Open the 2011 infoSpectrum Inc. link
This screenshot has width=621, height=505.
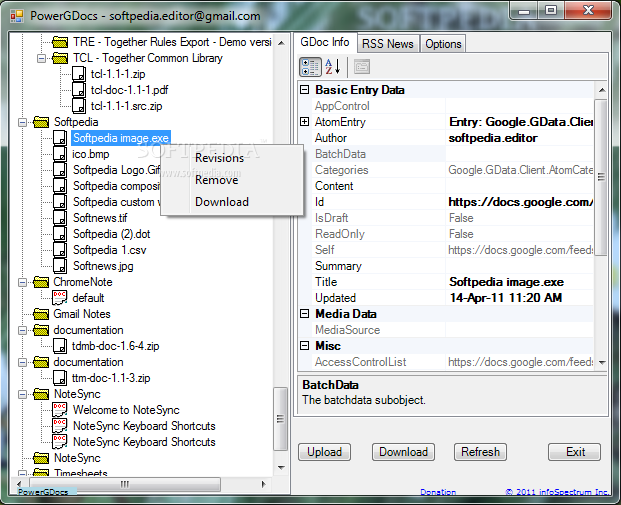point(557,492)
